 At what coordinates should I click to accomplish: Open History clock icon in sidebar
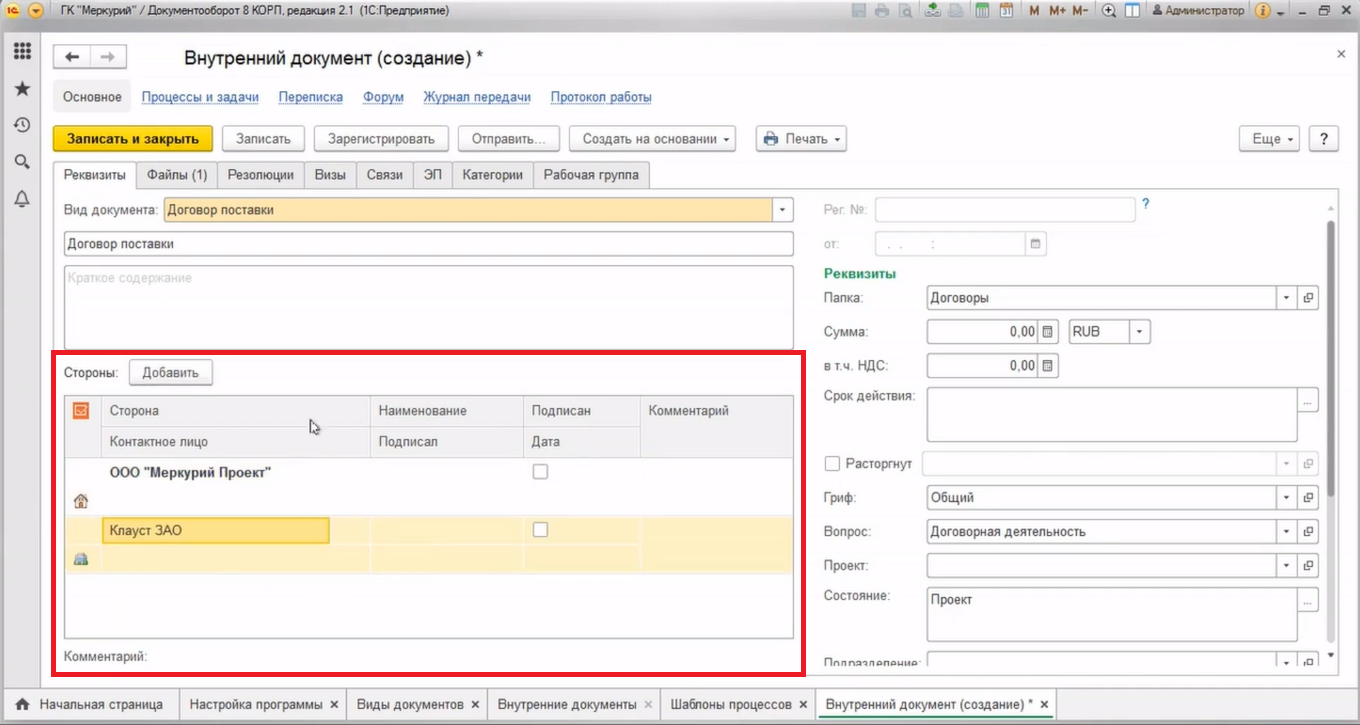point(21,125)
